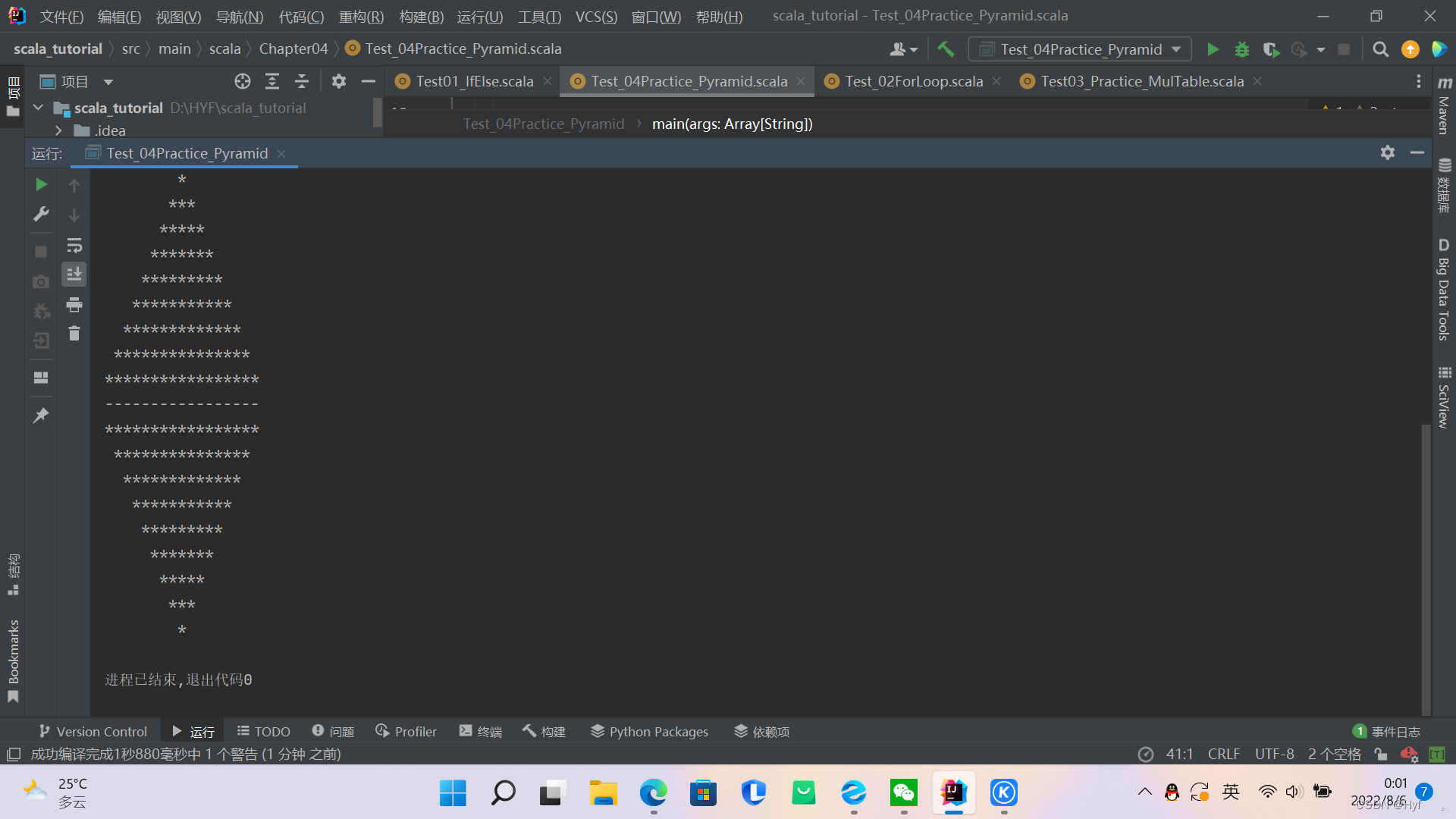Toggle soft-wrap in console output
The height and width of the screenshot is (819, 1456).
[x=74, y=246]
